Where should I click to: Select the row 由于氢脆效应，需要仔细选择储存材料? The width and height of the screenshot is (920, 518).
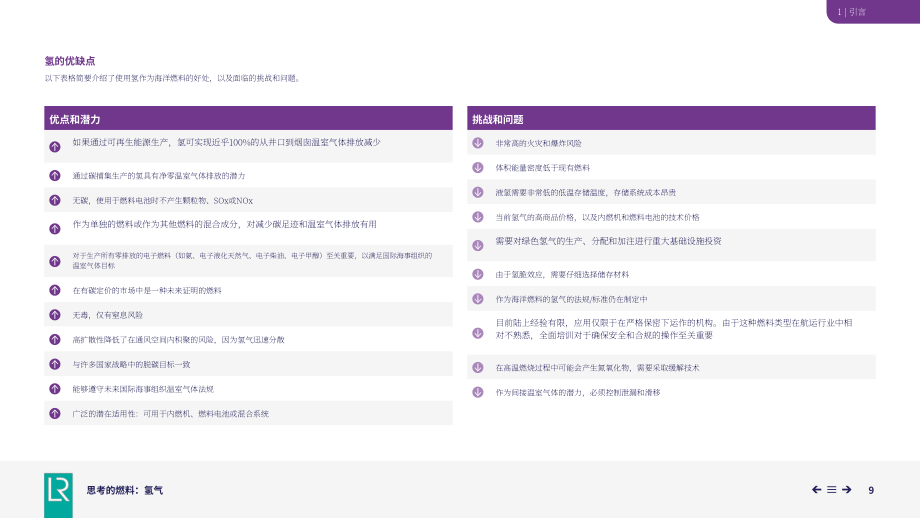pos(671,274)
